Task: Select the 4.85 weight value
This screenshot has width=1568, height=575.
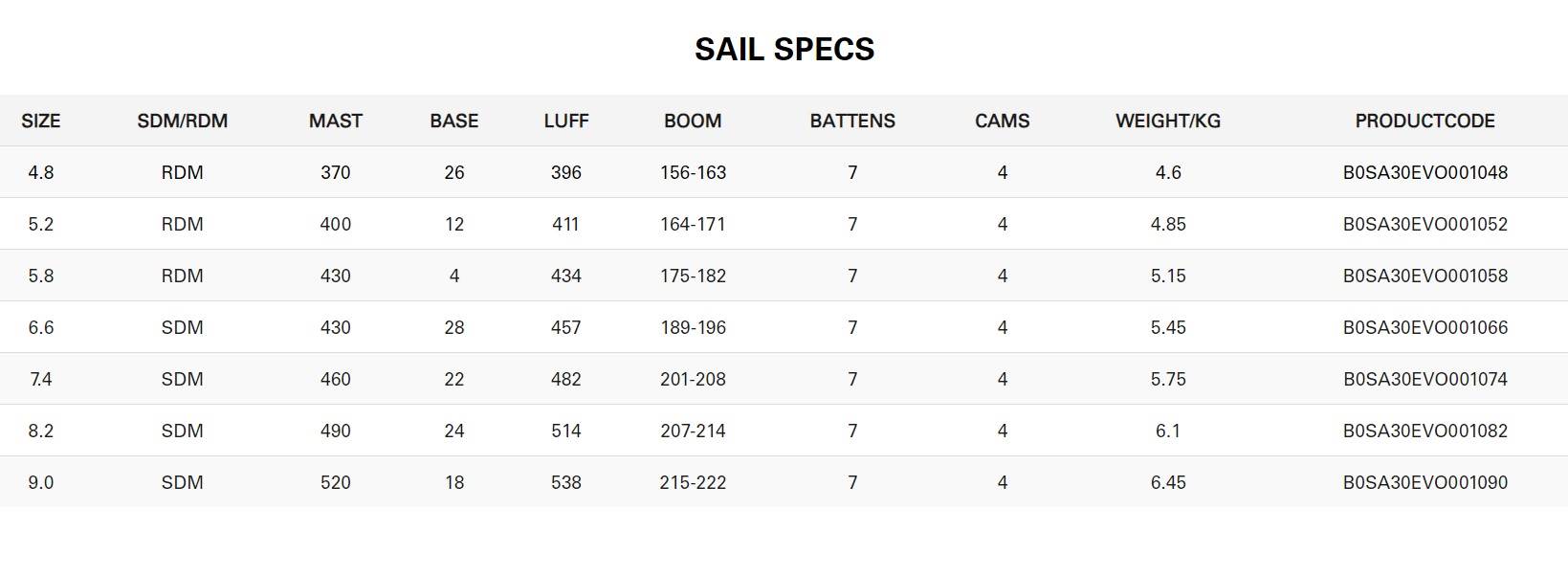Action: pos(1167,225)
